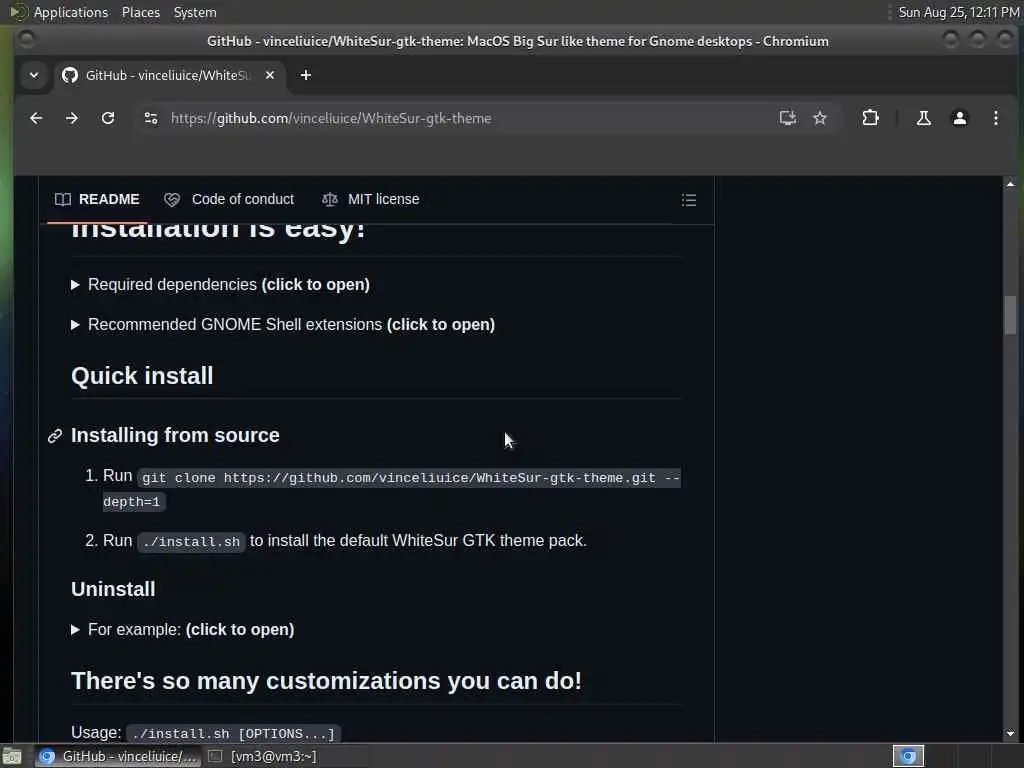The height and width of the screenshot is (768, 1024).
Task: Click the clock showing Sun Aug 25
Action: (x=958, y=12)
